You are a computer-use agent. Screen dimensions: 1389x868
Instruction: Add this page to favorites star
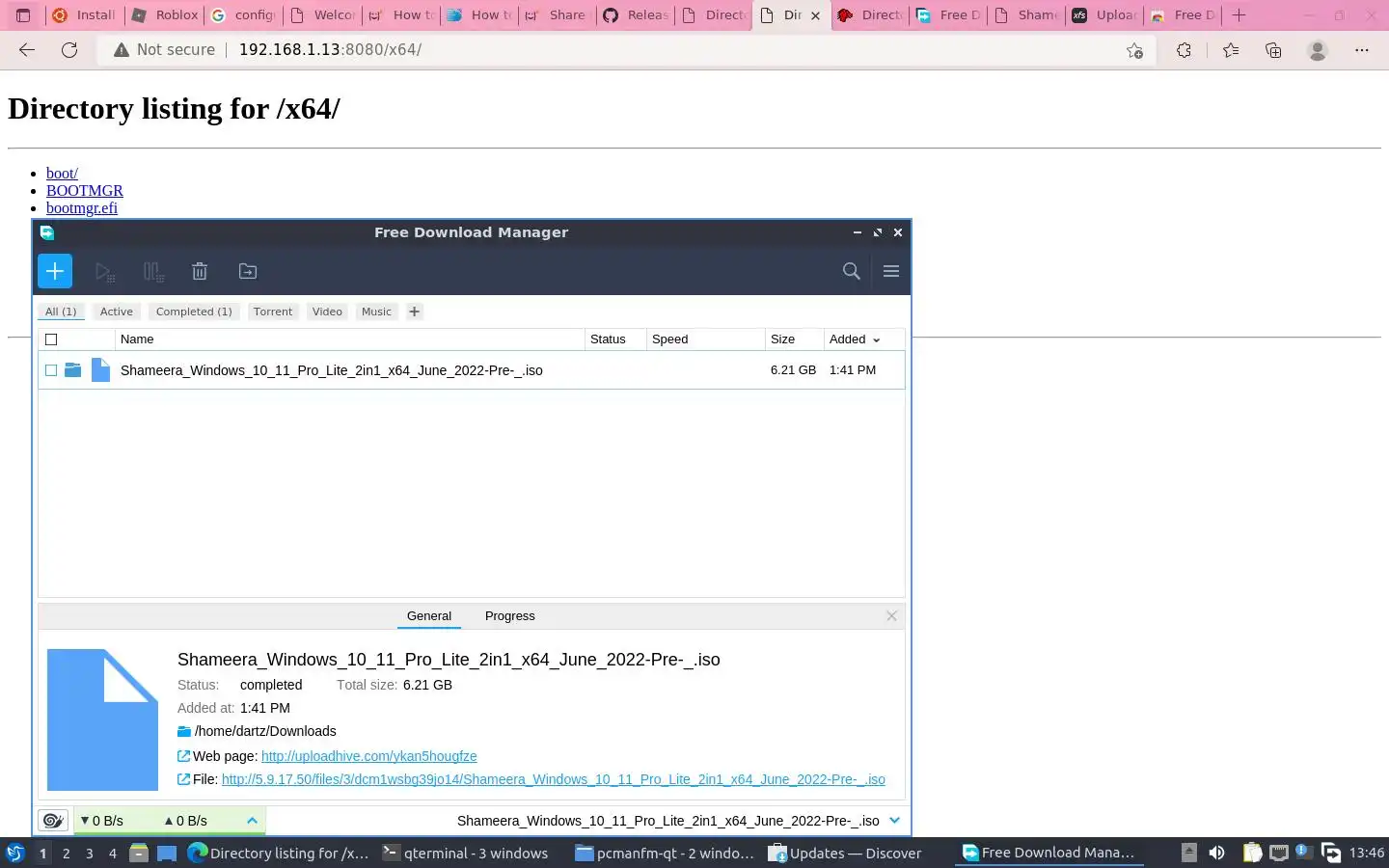pos(1134,50)
